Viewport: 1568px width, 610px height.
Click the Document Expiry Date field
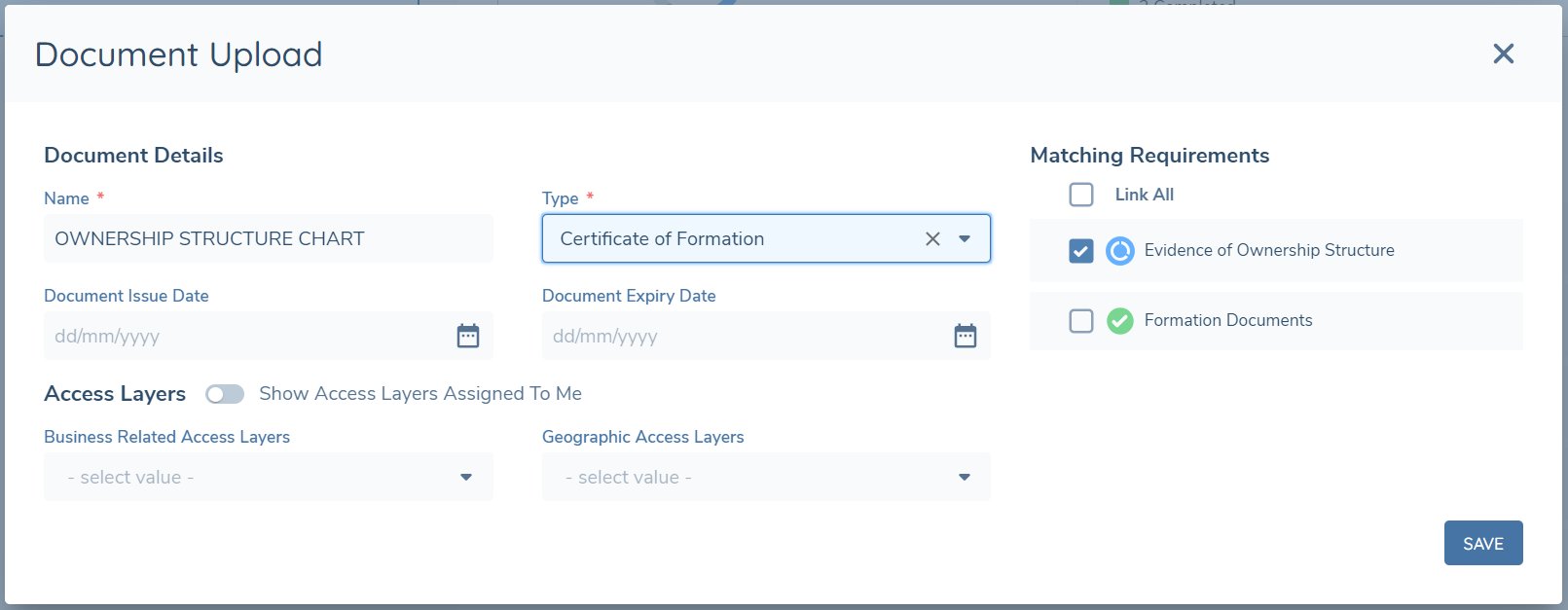(x=740, y=337)
